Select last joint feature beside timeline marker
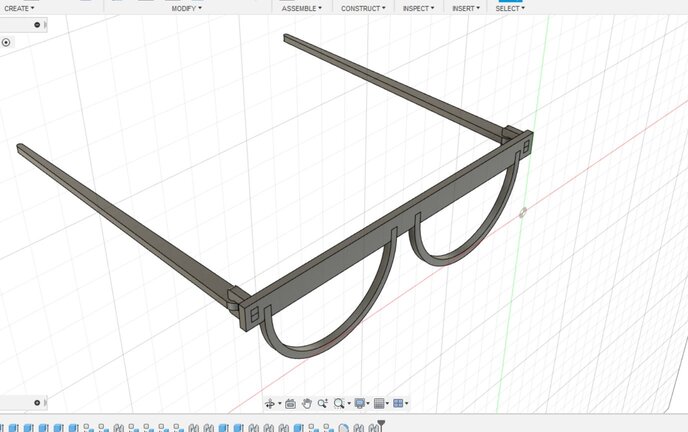This screenshot has height=432, width=688. point(373,427)
